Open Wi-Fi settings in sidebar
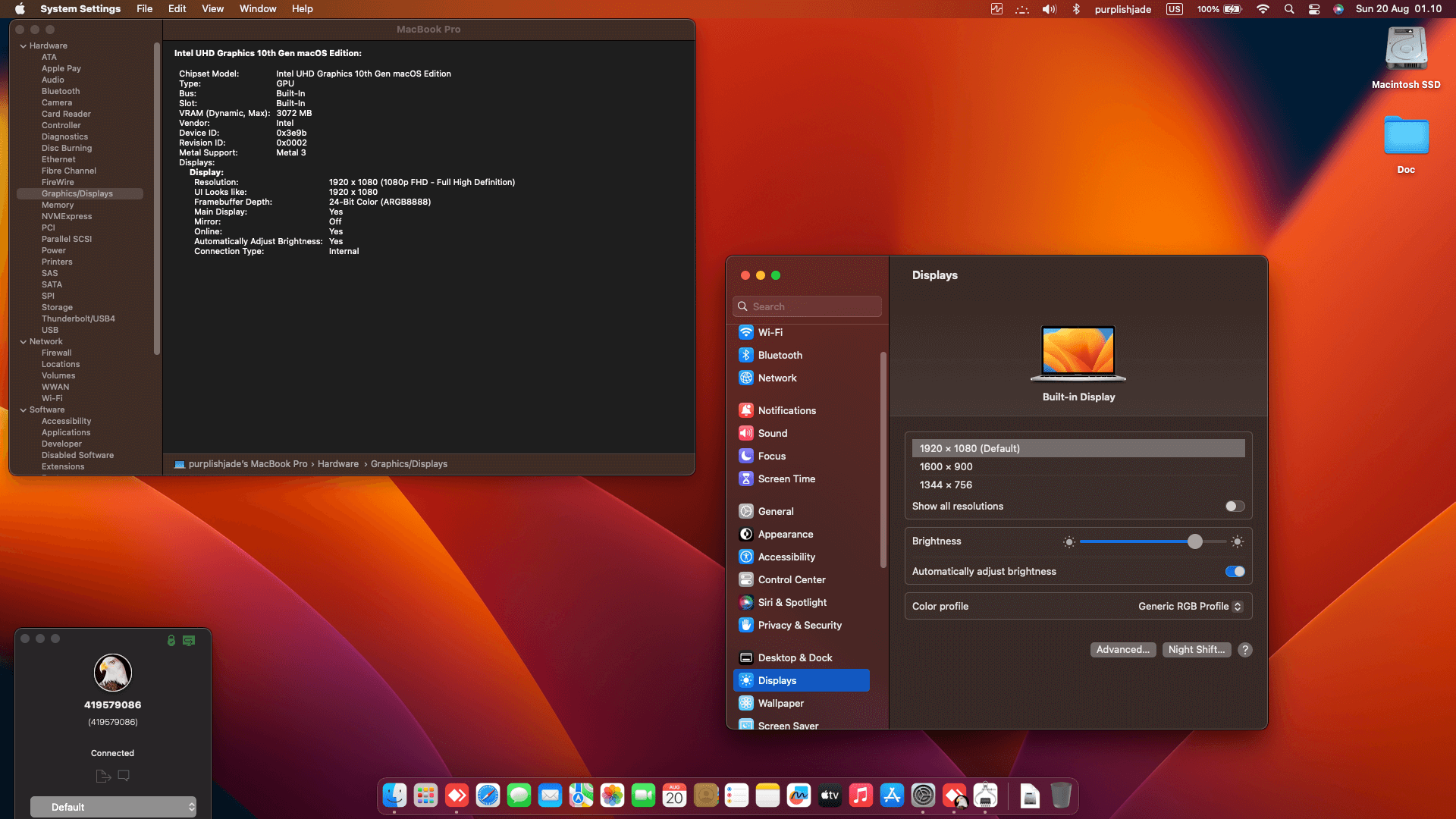 click(x=770, y=332)
